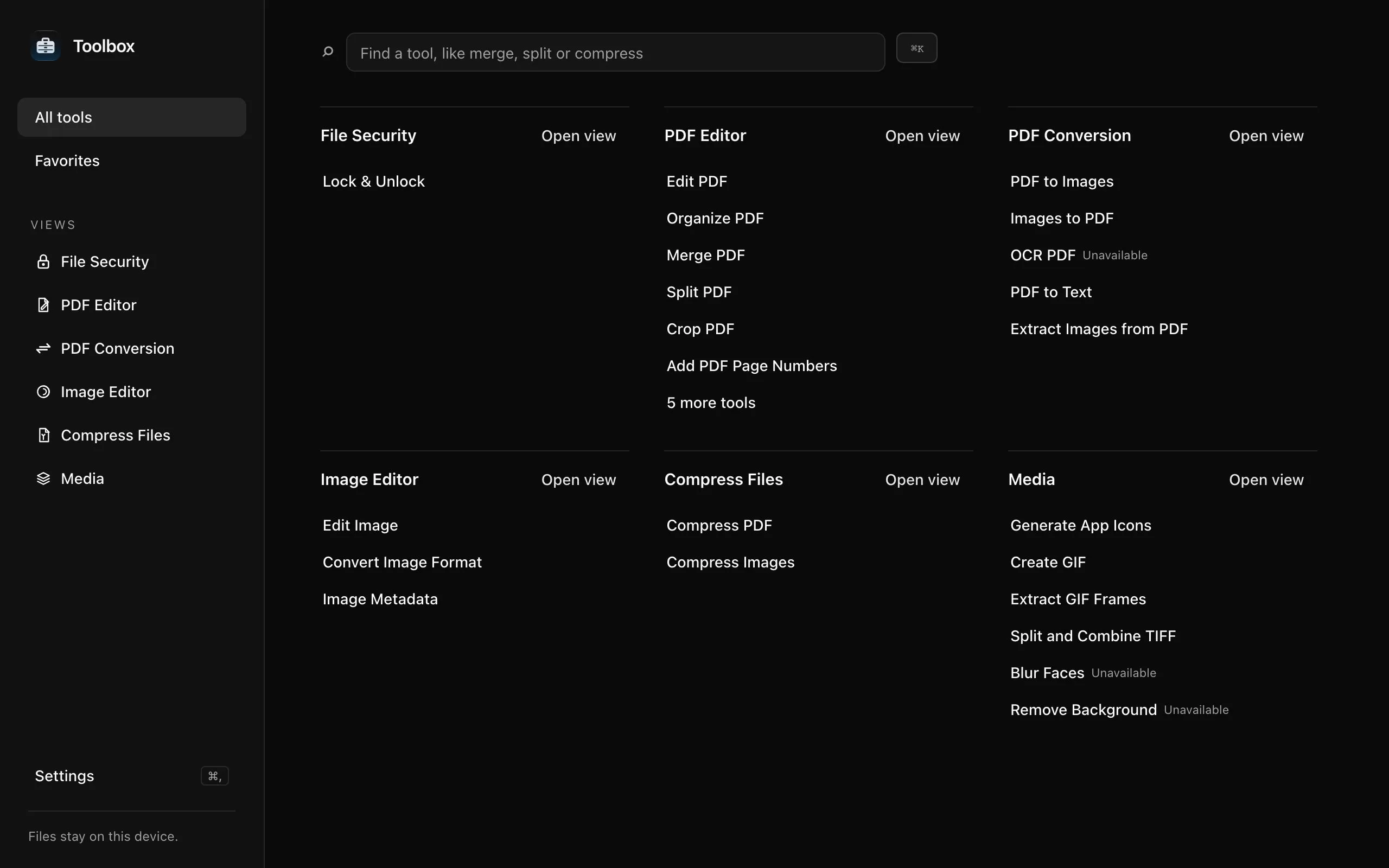Open the Create GIF tool

(1048, 562)
